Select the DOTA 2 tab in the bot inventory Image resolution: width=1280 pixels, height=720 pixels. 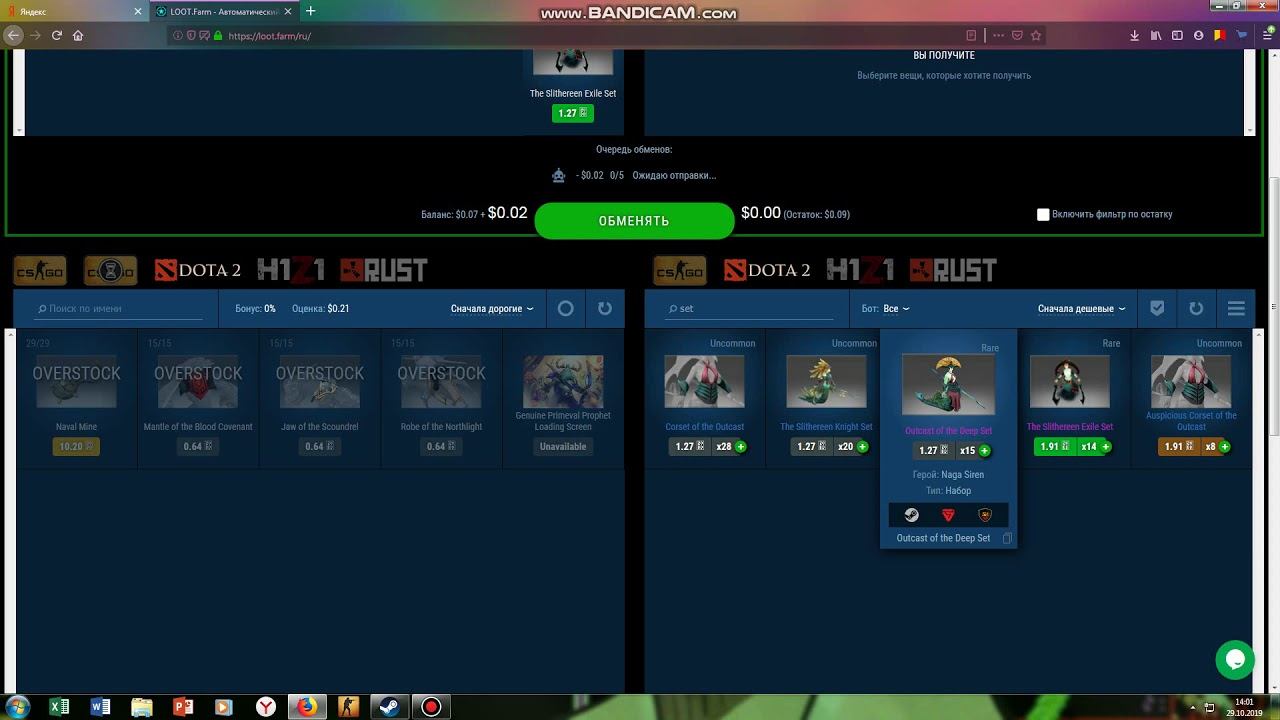pyautogui.click(x=768, y=270)
